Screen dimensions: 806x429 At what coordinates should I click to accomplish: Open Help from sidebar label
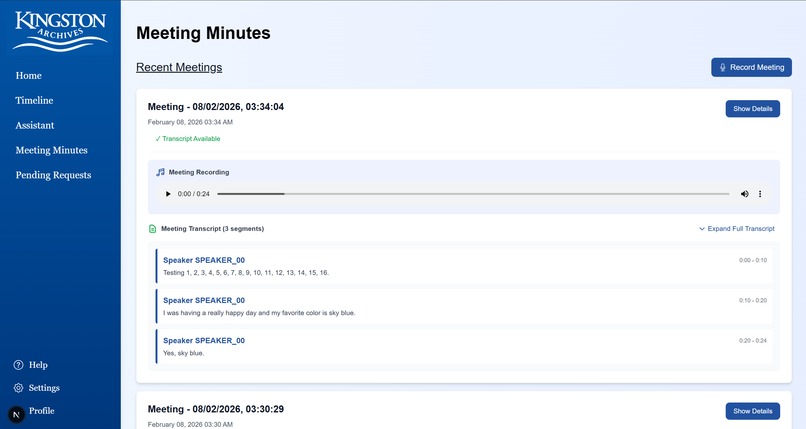click(38, 365)
